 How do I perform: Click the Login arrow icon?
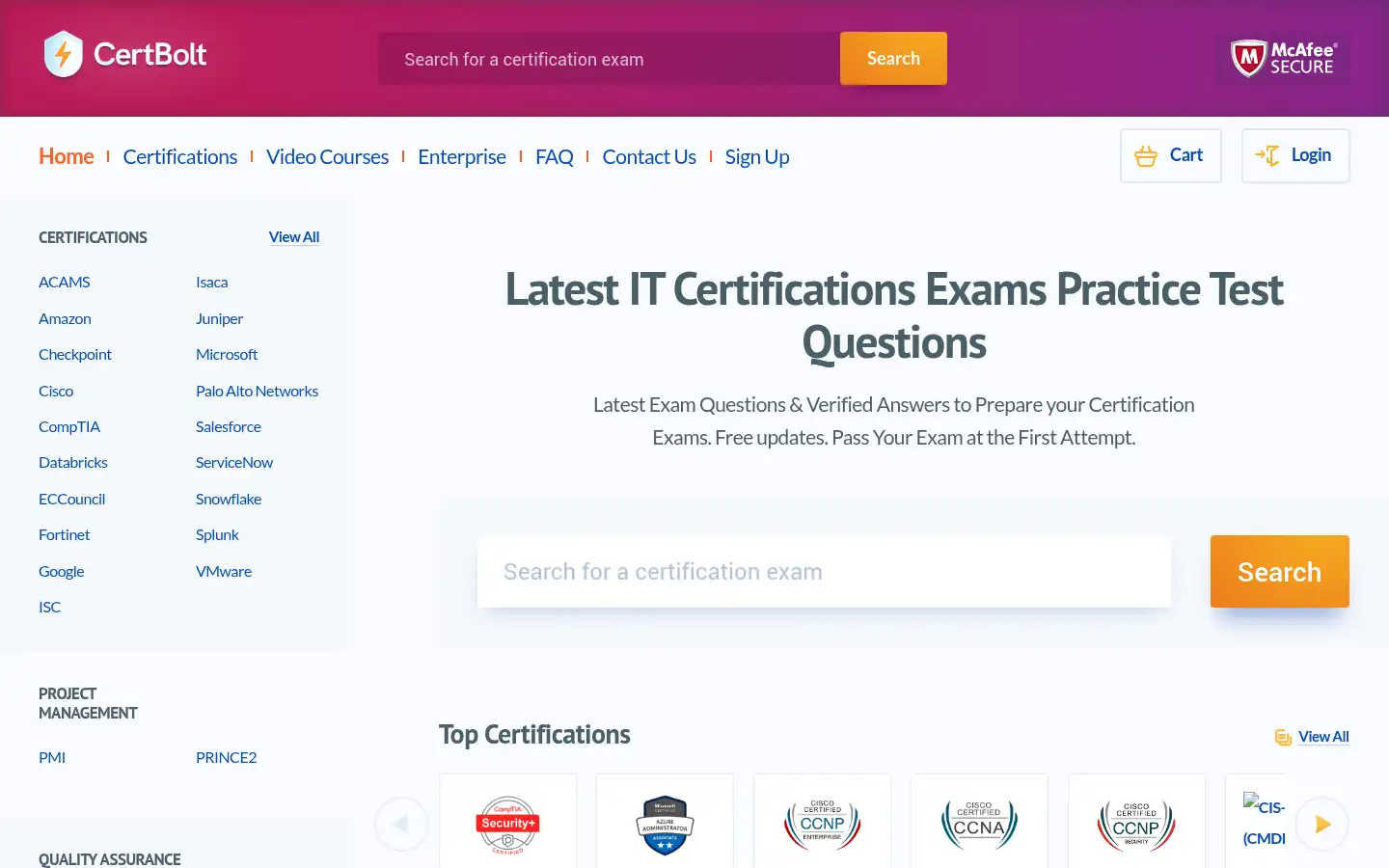(1267, 155)
